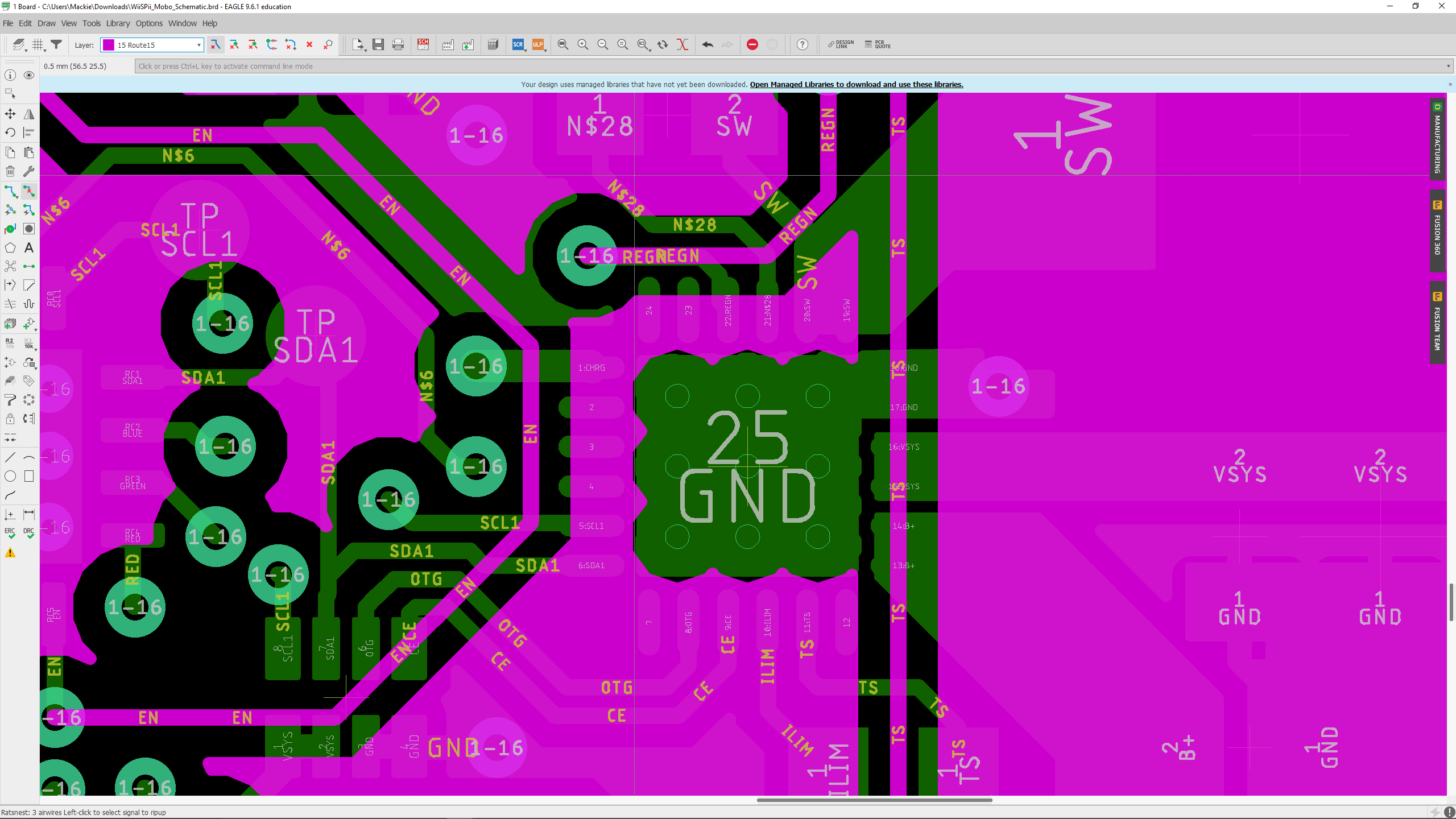The width and height of the screenshot is (1456, 819).
Task: Open the File menu
Action: click(x=8, y=23)
